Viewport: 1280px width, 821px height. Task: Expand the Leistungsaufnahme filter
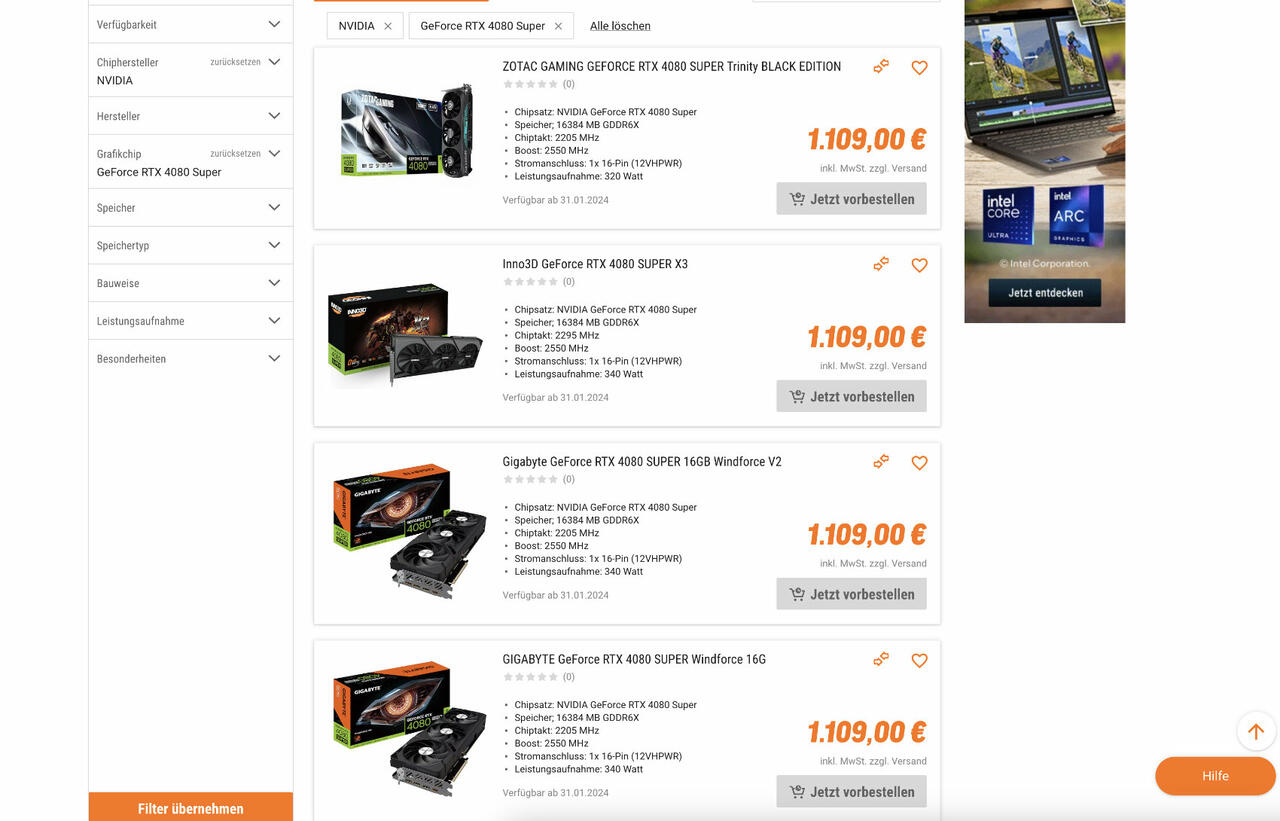click(x=190, y=321)
